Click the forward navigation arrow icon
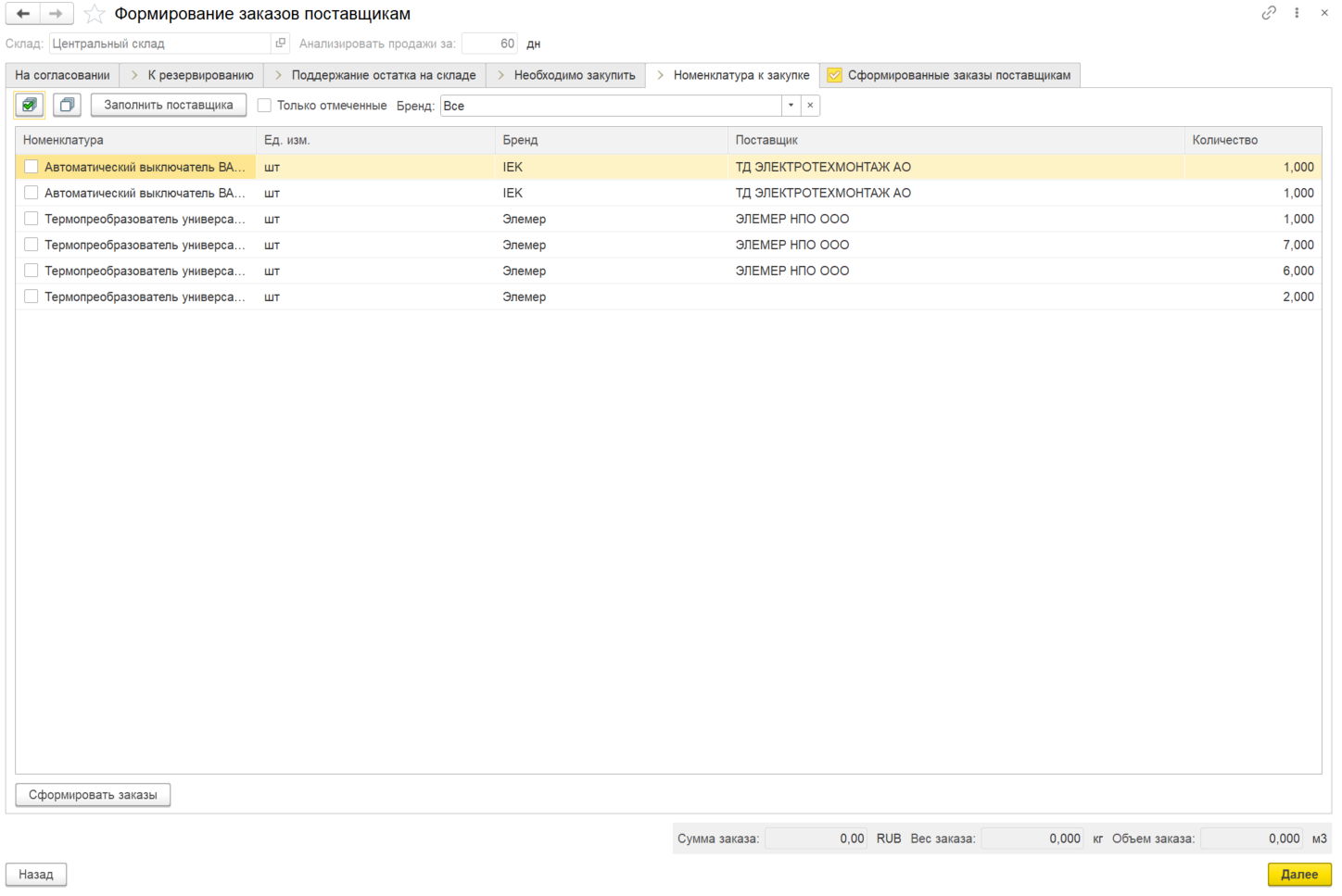 [56, 14]
